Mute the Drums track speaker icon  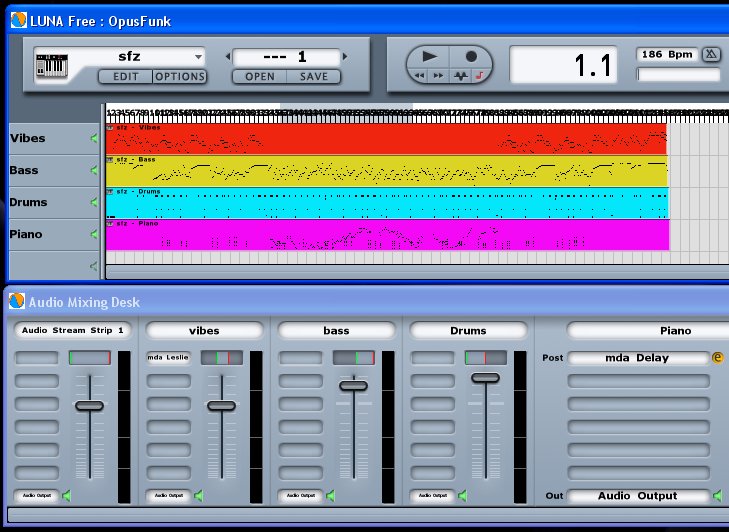[94, 202]
